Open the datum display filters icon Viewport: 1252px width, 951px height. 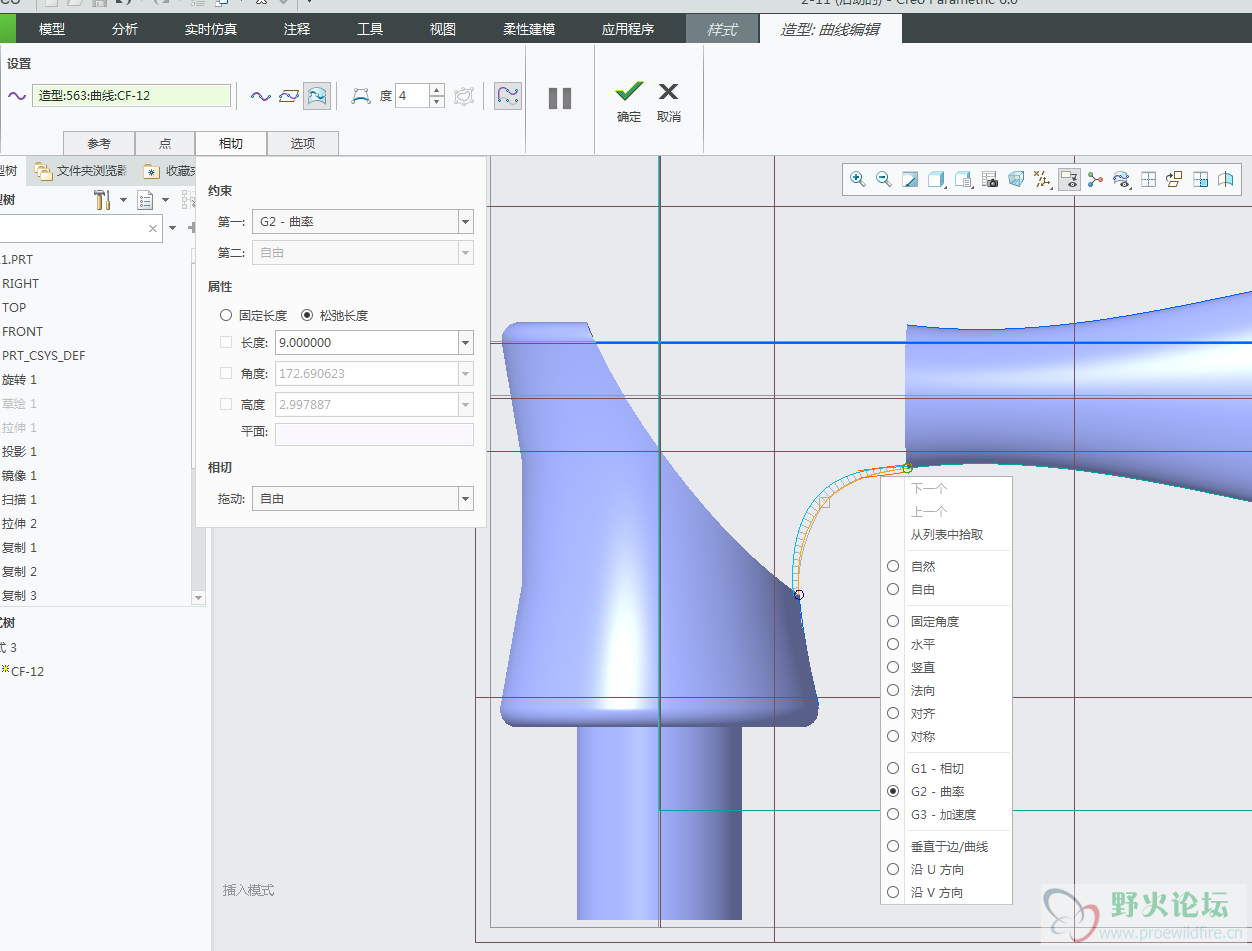[1043, 179]
